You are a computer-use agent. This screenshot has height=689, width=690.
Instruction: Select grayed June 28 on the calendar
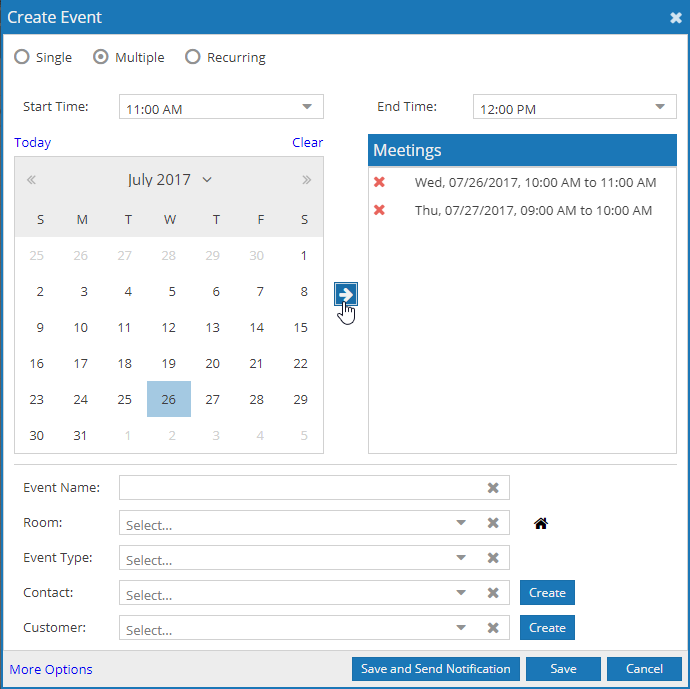[169, 255]
